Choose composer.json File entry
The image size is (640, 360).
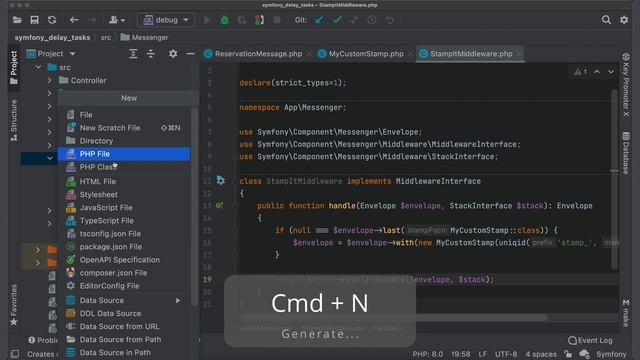coord(124,273)
